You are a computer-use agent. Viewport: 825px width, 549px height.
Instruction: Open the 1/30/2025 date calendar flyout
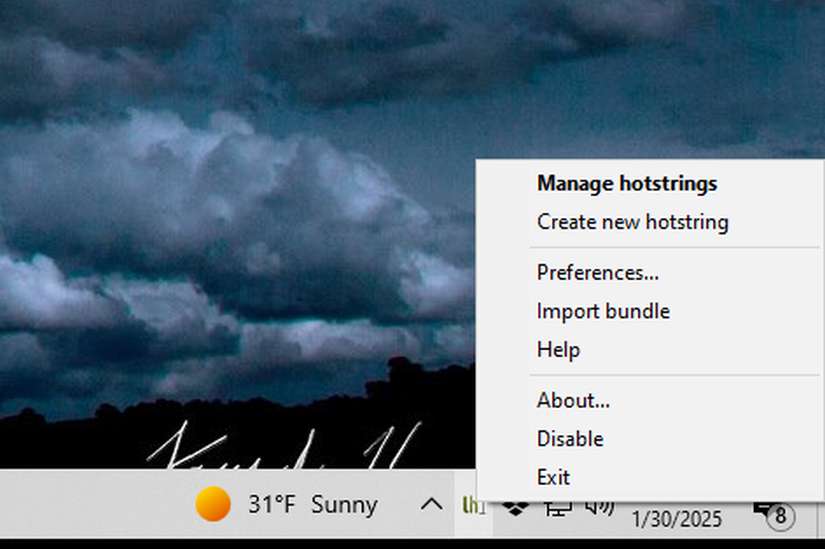coord(677,520)
